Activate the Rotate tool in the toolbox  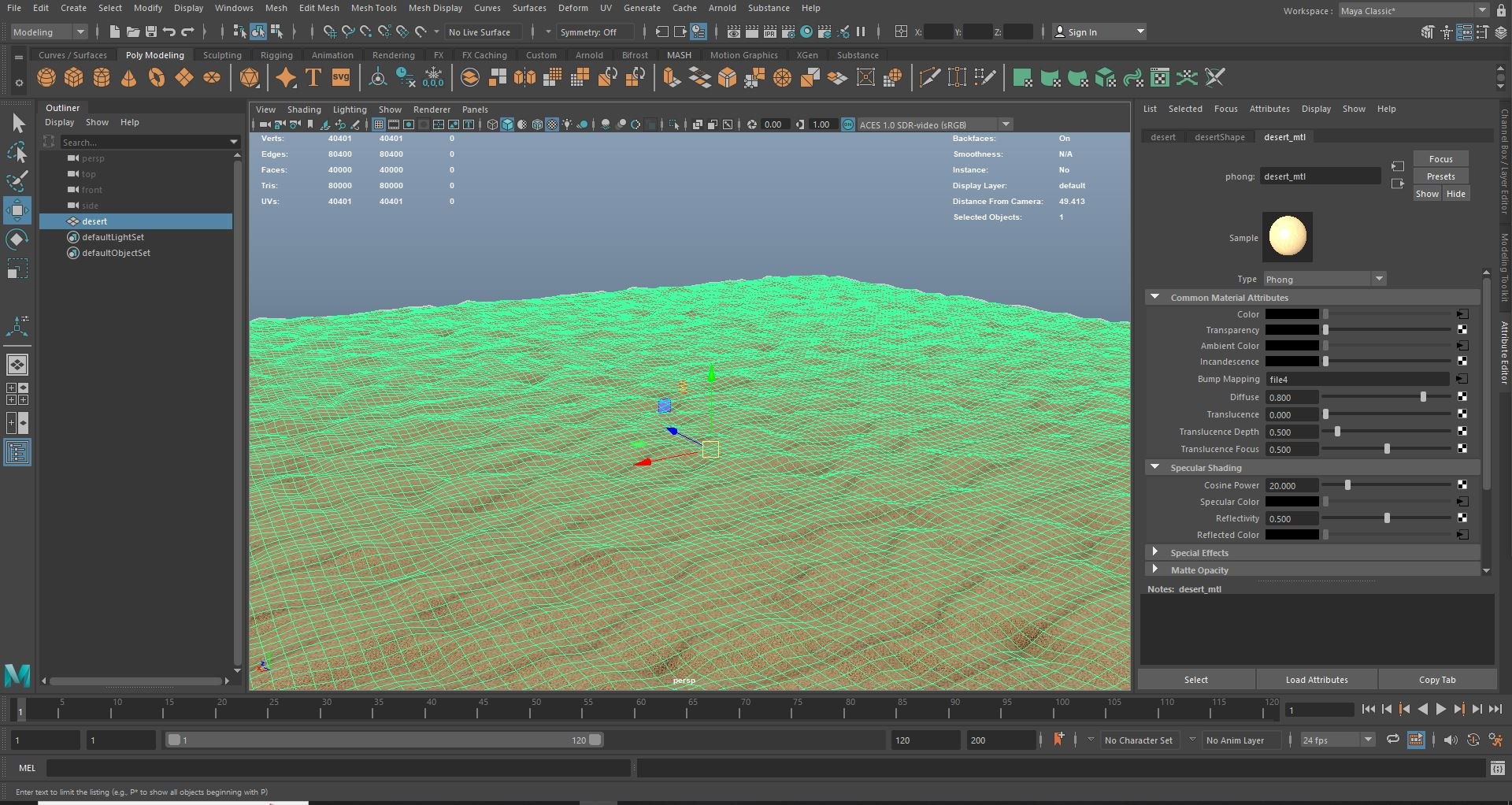17,239
